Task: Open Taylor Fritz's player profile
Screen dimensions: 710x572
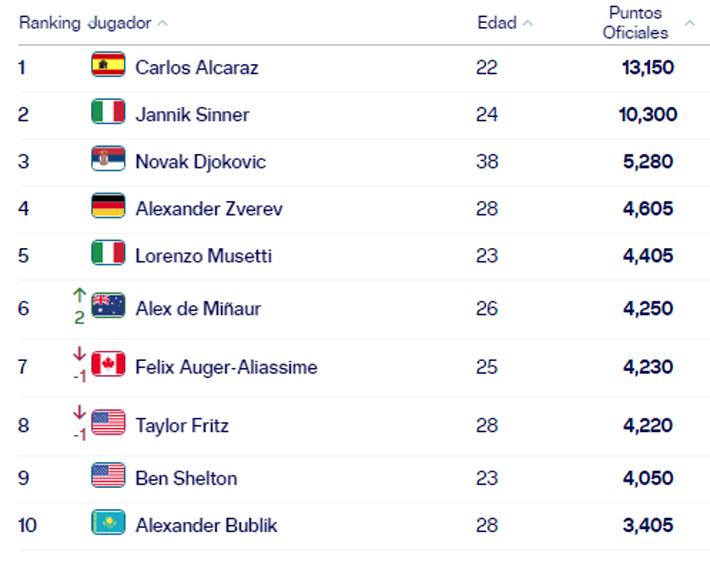Action: coord(182,425)
